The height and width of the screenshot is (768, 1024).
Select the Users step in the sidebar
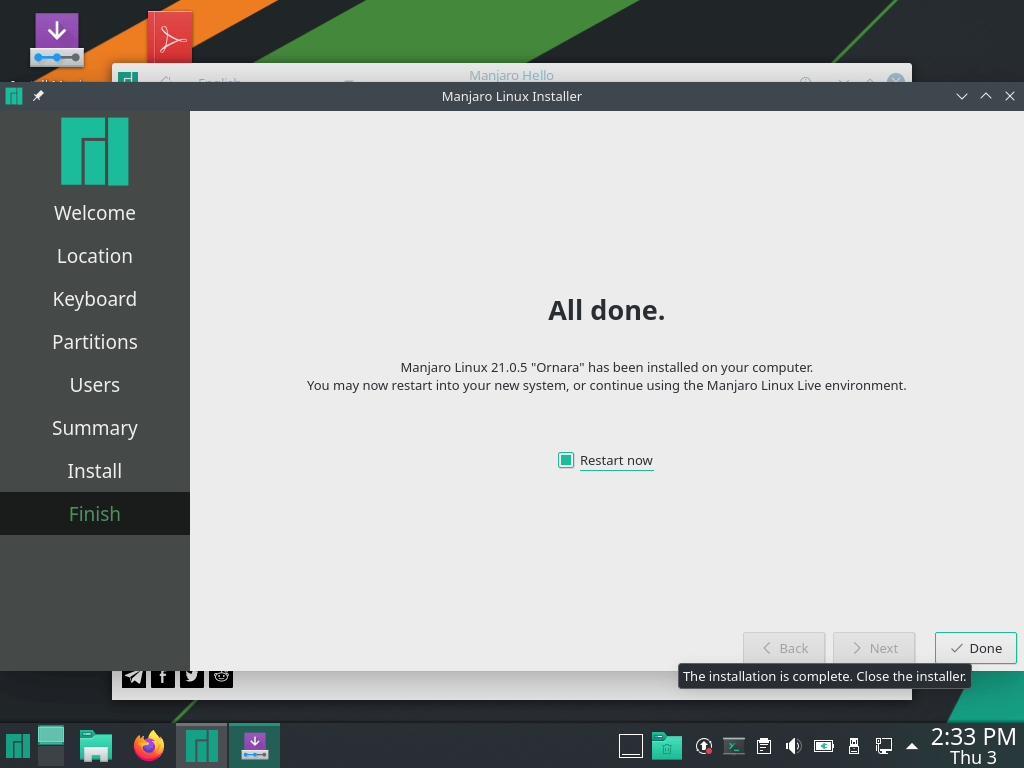point(95,385)
